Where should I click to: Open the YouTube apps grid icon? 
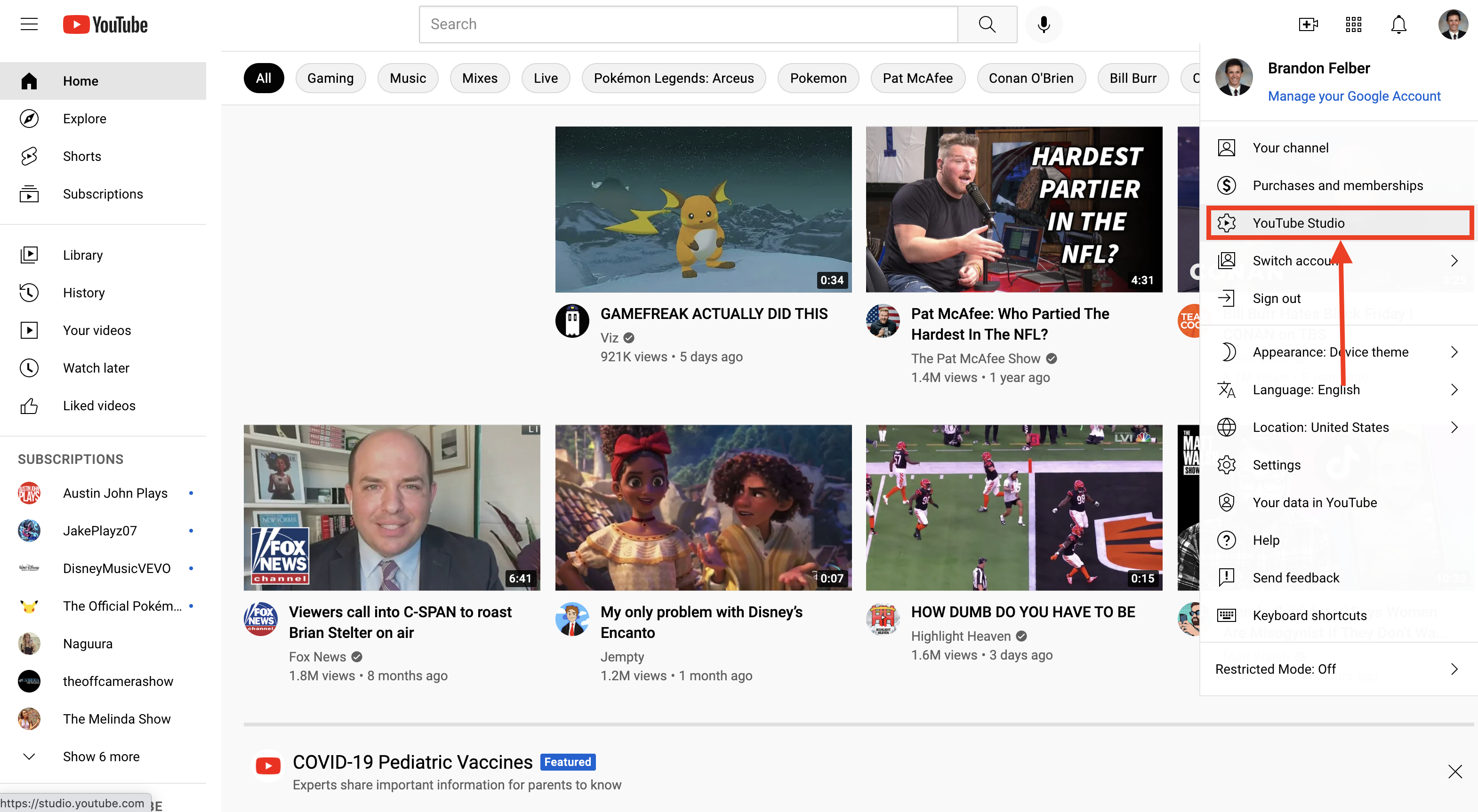point(1353,24)
